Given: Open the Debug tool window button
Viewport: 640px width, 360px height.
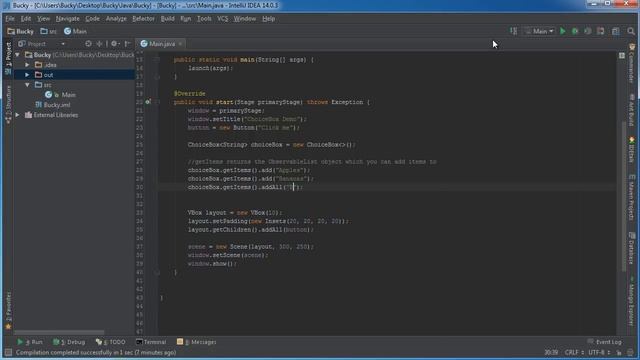Looking at the screenshot, I should pos(69,342).
